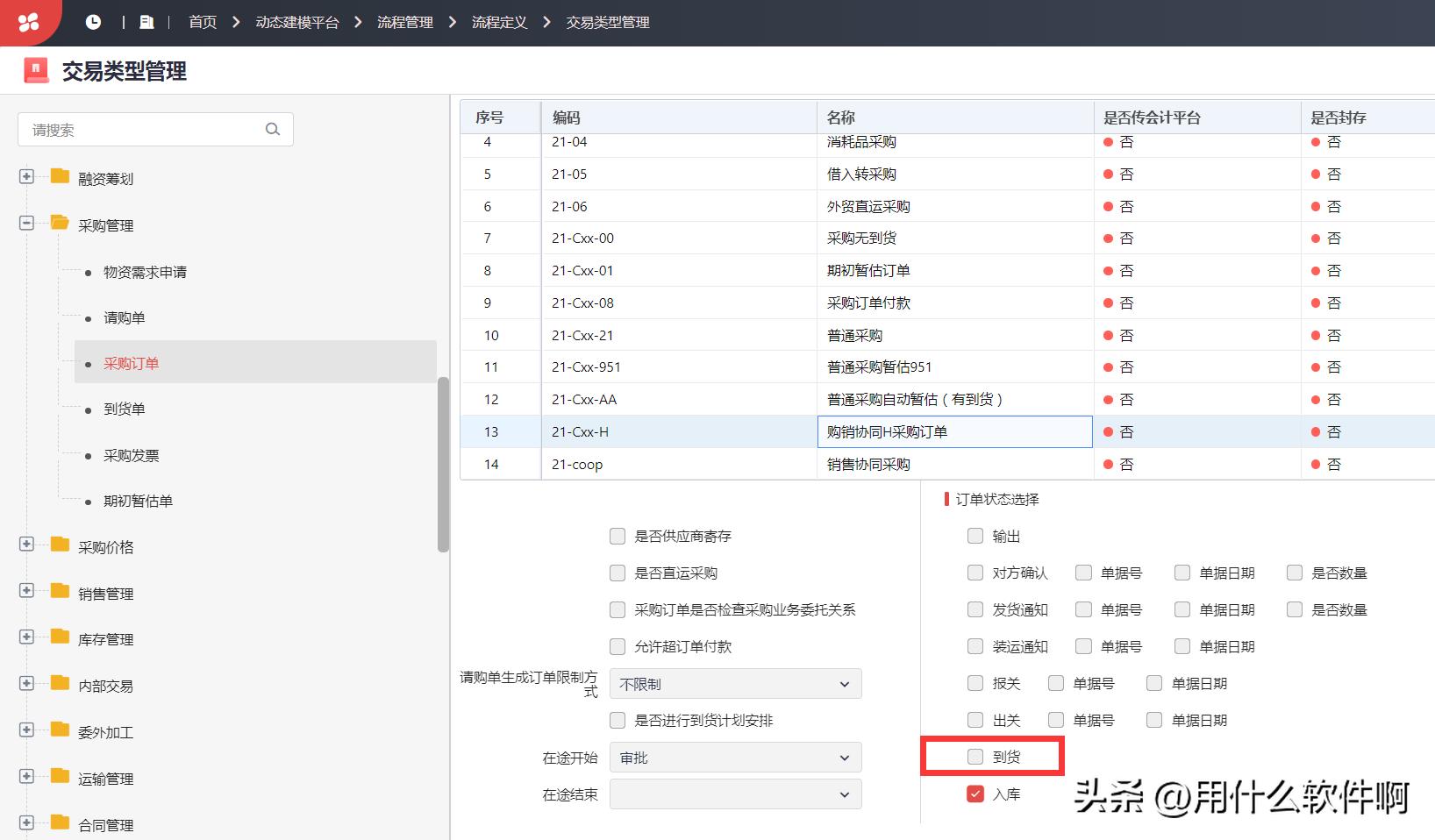Expand the 库存管理 tree node
1435x840 pixels.
pos(25,637)
